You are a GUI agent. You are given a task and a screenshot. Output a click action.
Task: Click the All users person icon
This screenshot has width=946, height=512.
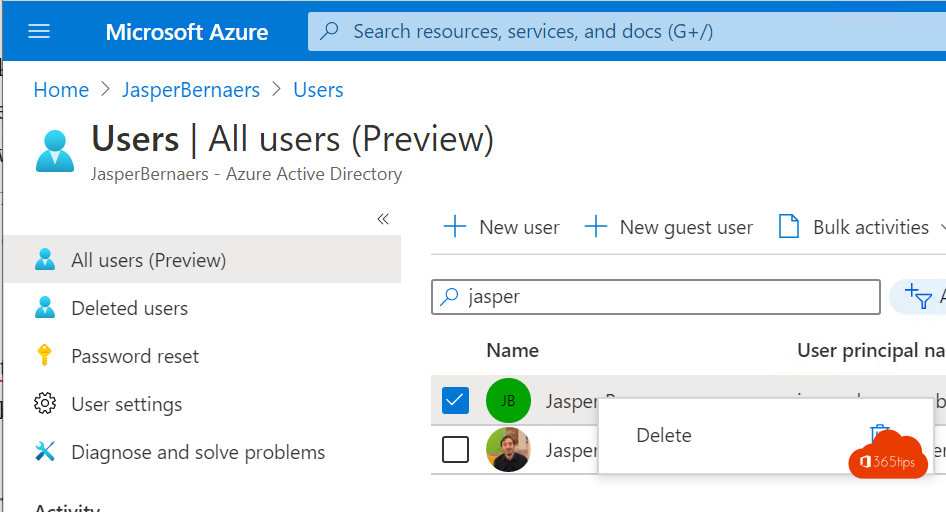(45, 259)
